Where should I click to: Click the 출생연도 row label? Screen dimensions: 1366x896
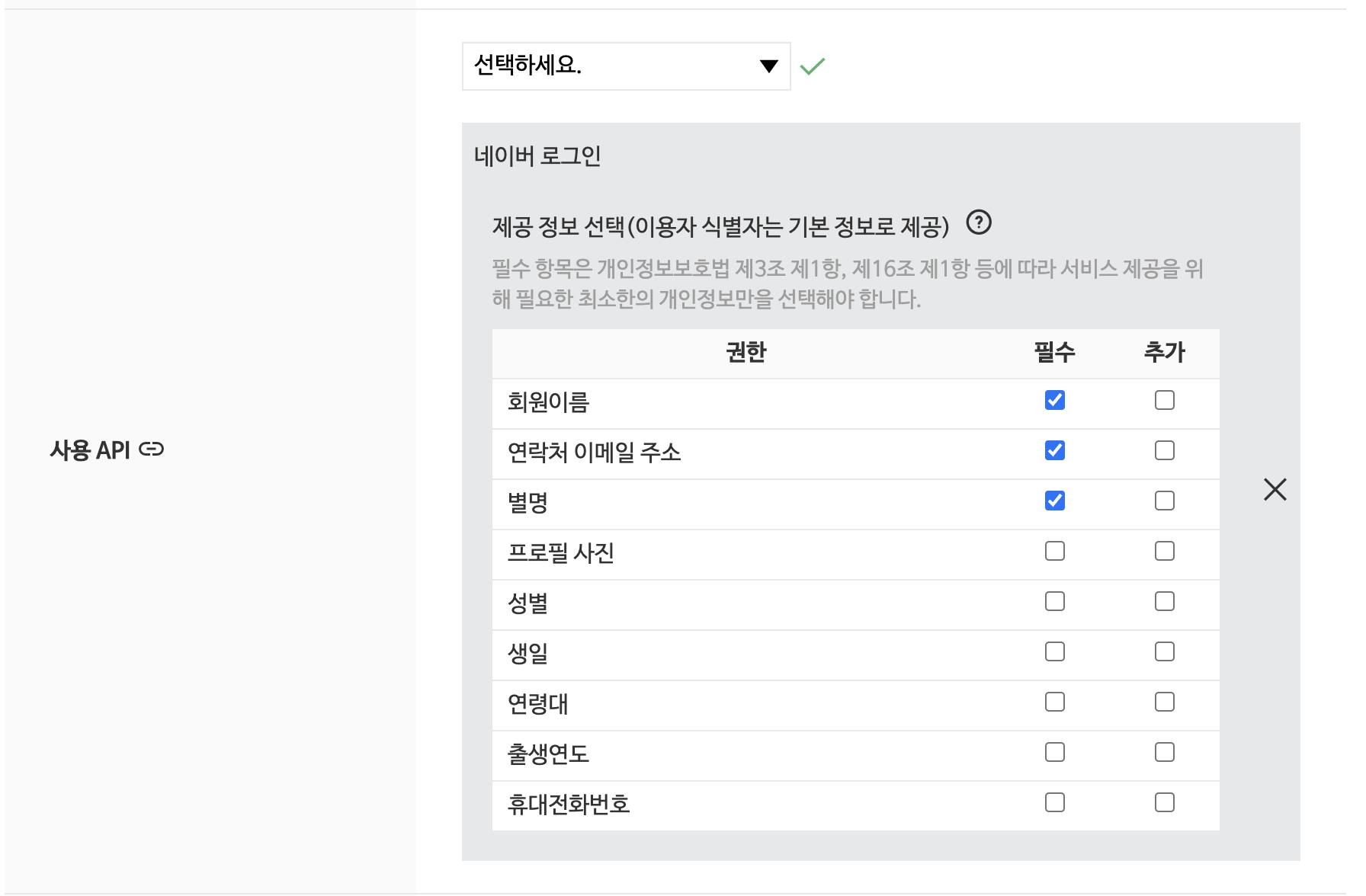(x=549, y=754)
